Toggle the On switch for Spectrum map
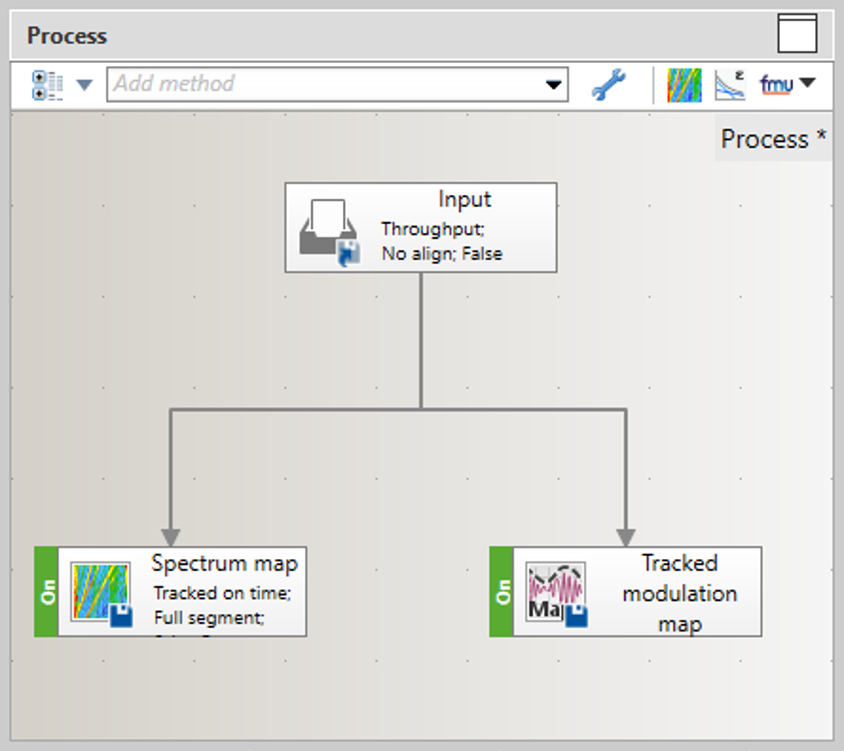The width and height of the screenshot is (844, 751). [x=47, y=592]
